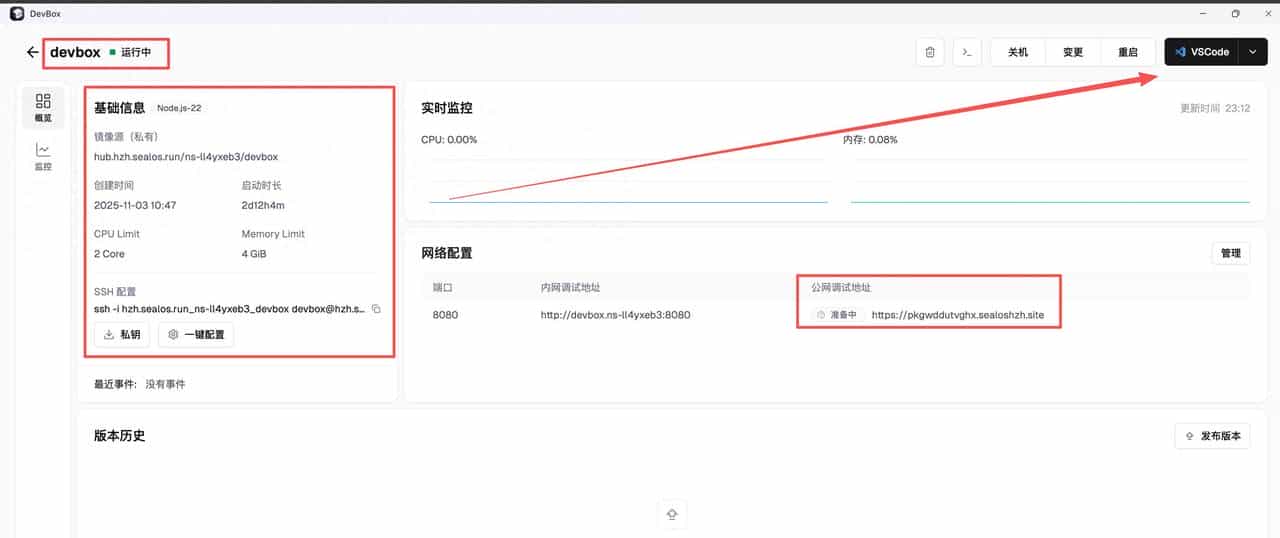Screen dimensions: 1280x538
Task: Click the CPU: 0.00% monitor label
Action: click(449, 140)
